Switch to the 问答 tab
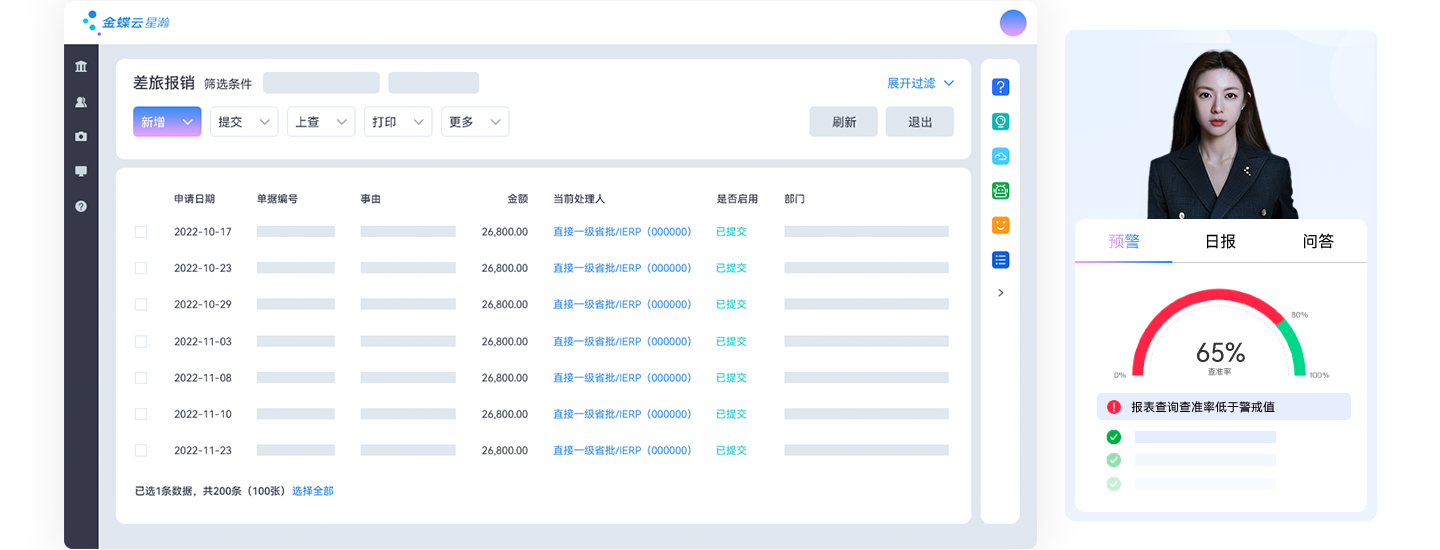This screenshot has width=1440, height=550. tap(1317, 241)
